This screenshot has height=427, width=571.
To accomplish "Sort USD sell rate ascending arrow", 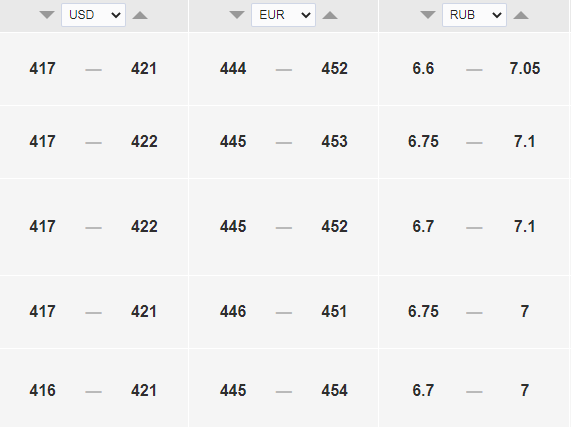I will pyautogui.click(x=140, y=15).
